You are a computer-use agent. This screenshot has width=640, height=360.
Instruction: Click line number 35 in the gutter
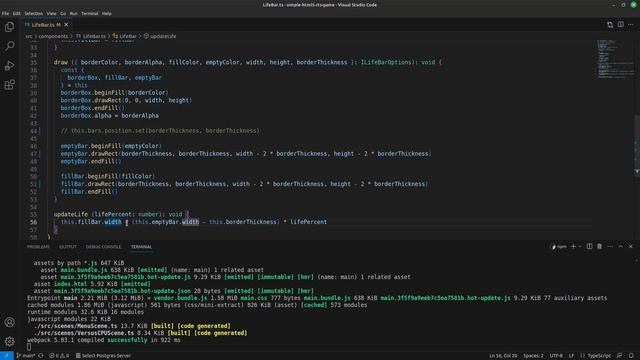pyautogui.click(x=33, y=62)
